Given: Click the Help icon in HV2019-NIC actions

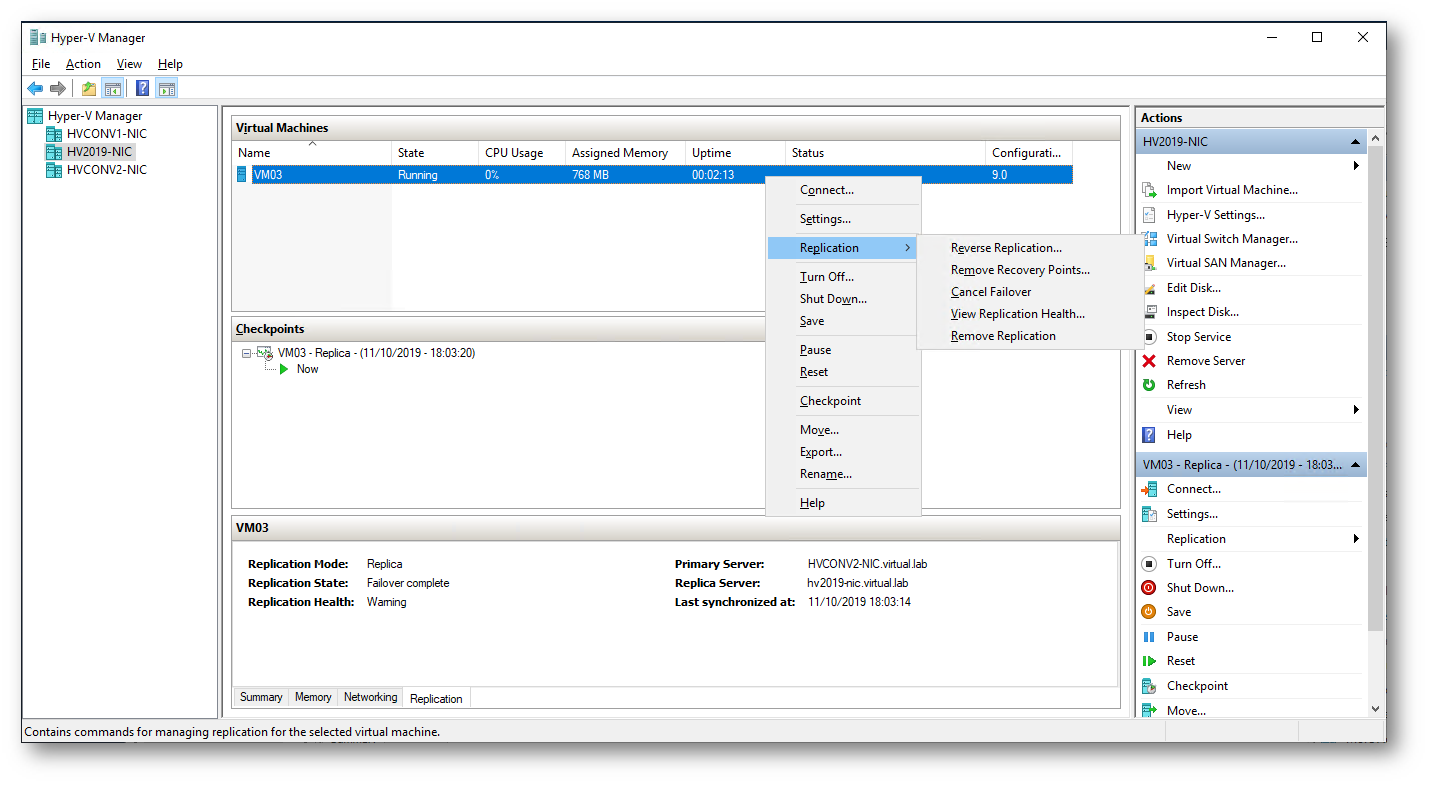Looking at the screenshot, I should click(1149, 435).
